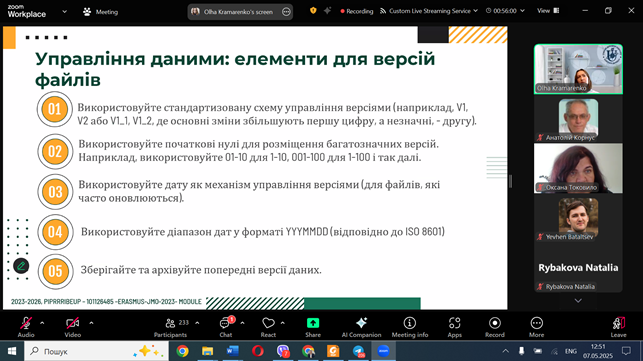The image size is (643, 361).
Task: Select Rybakova Natalia participant tile
Action: pos(578,267)
